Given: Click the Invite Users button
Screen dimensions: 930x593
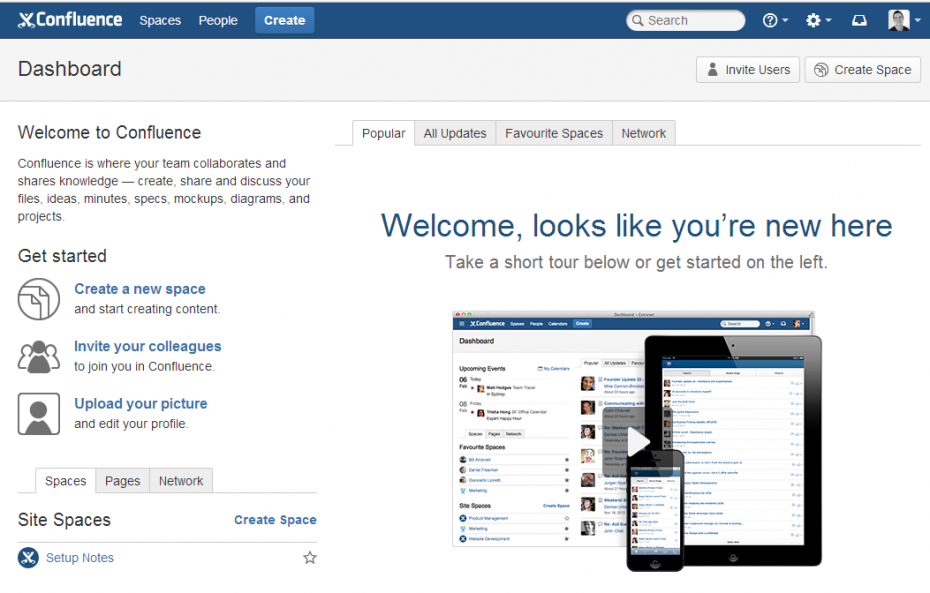Looking at the screenshot, I should click(x=747, y=69).
